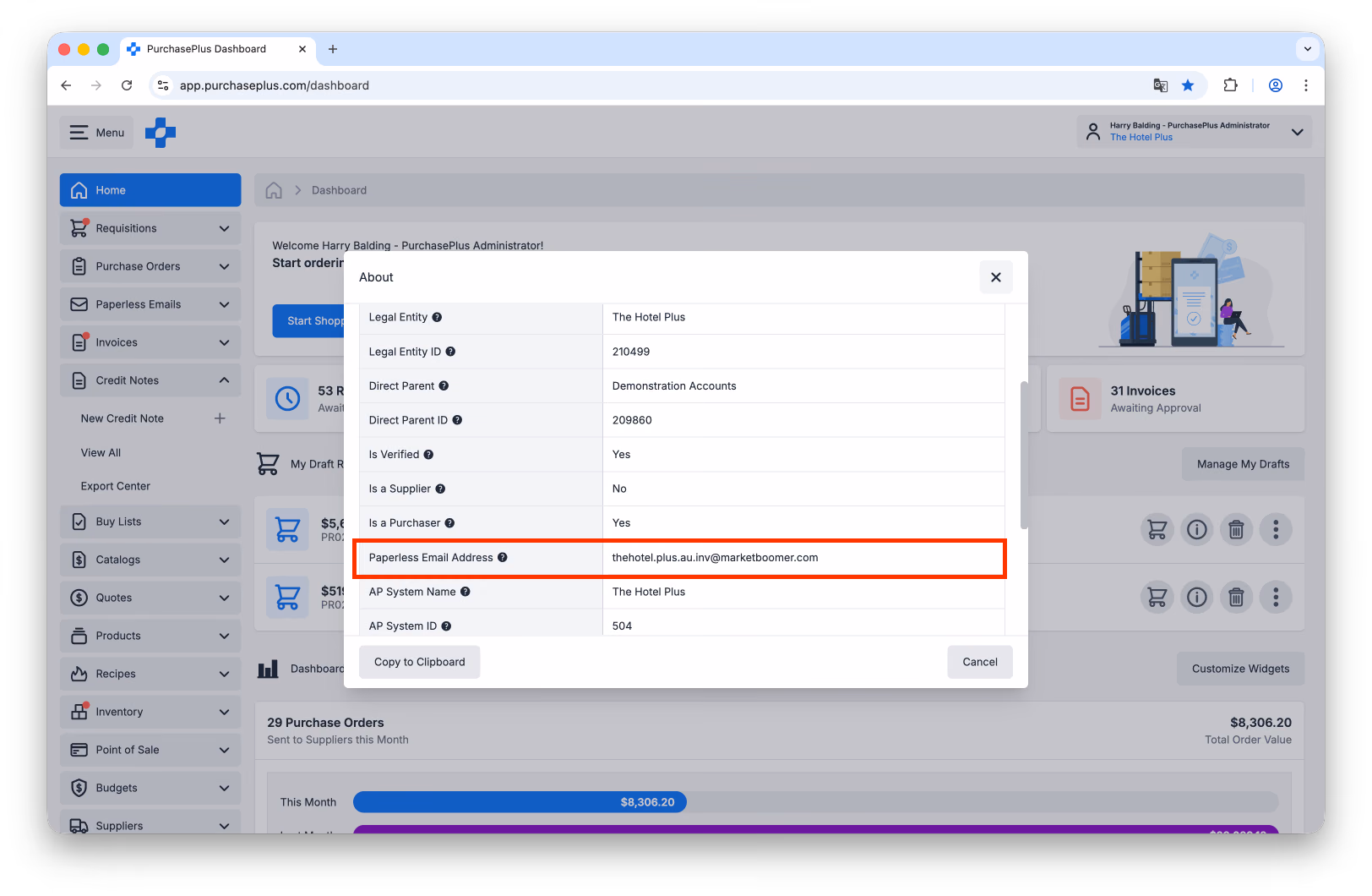
Task: Expand Requisitions sidebar section
Action: click(x=150, y=228)
